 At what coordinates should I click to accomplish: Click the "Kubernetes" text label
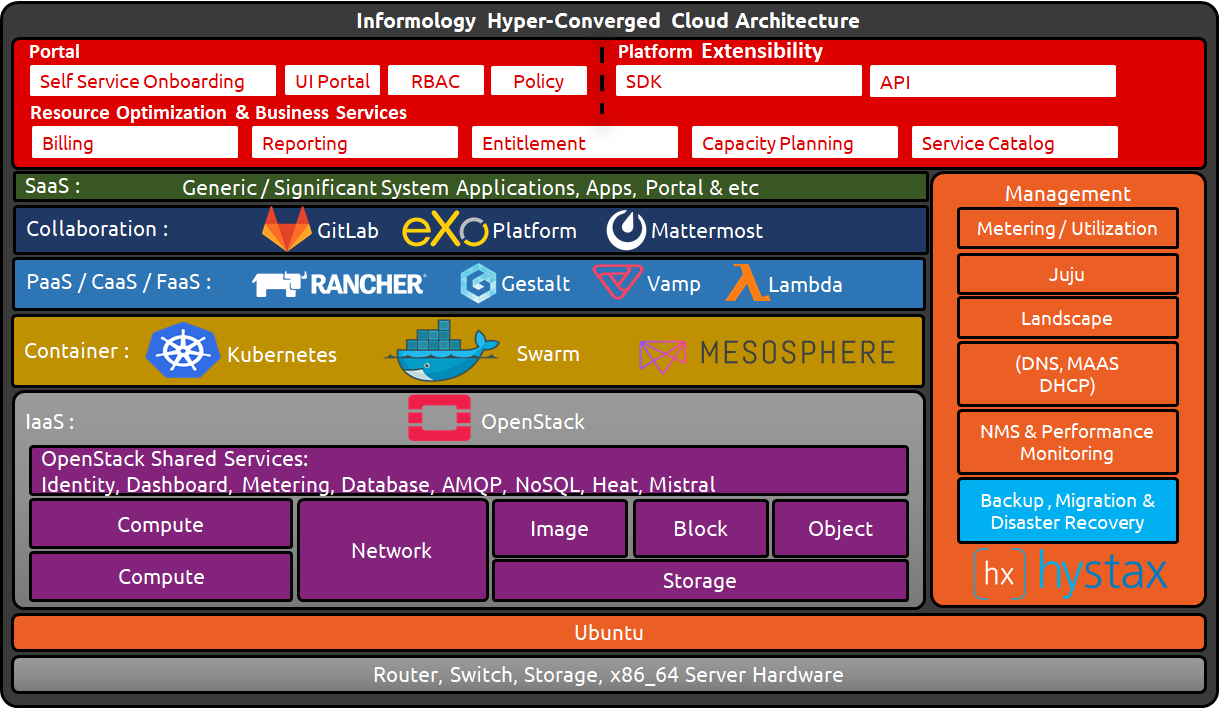pyautogui.click(x=282, y=355)
